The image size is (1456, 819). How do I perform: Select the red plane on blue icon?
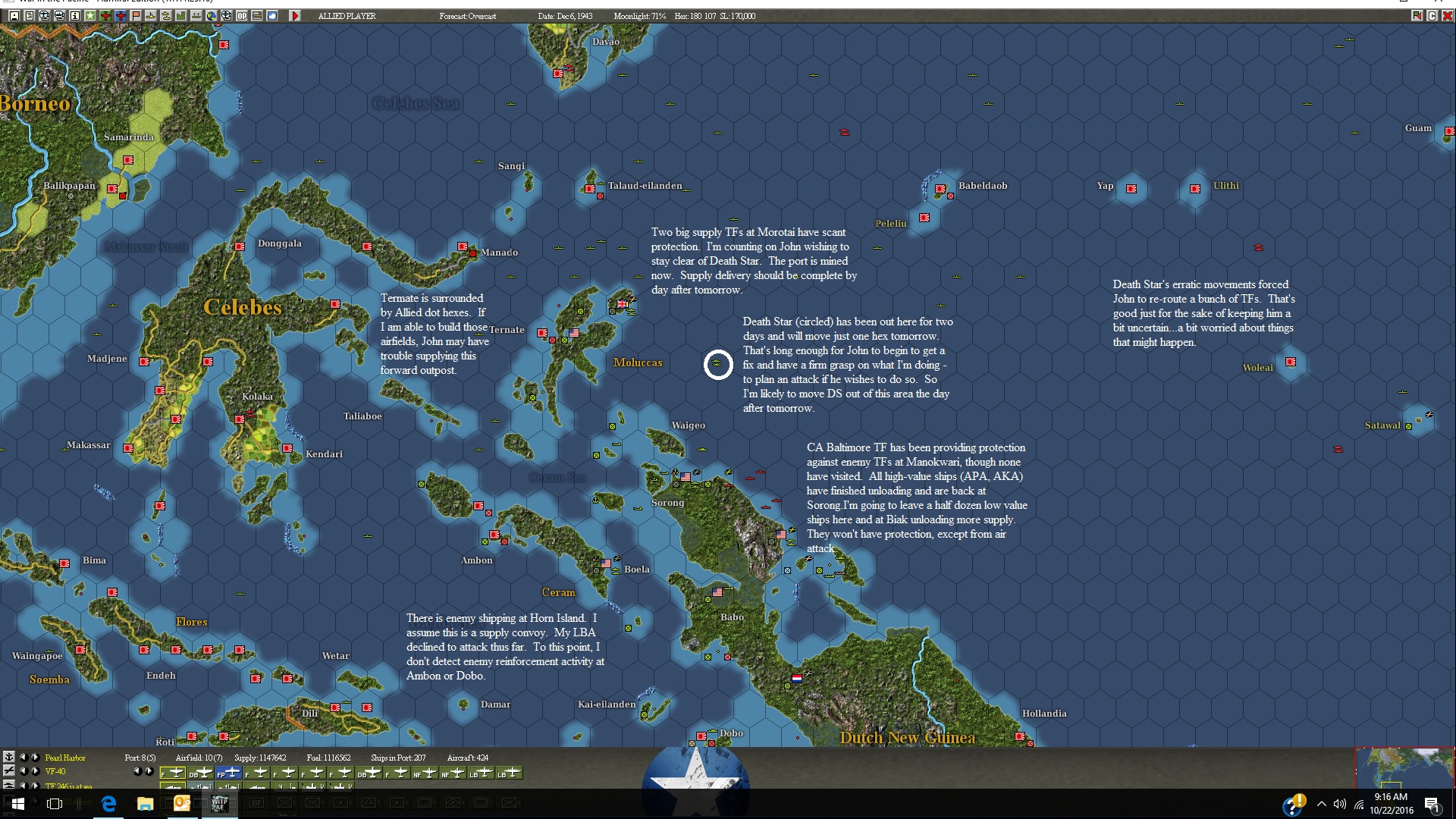[x=120, y=15]
